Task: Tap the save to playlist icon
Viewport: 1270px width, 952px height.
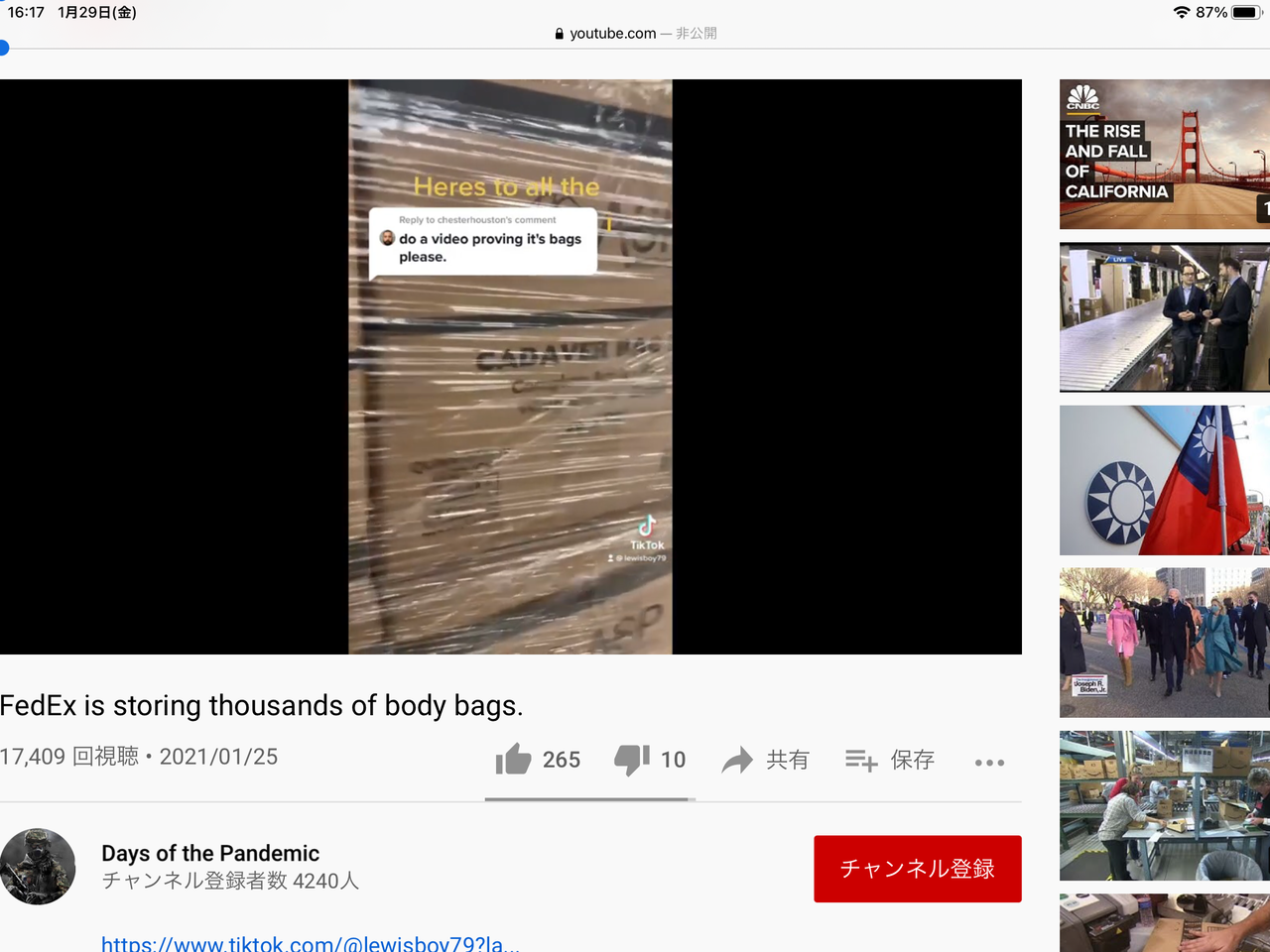Action: click(x=861, y=760)
